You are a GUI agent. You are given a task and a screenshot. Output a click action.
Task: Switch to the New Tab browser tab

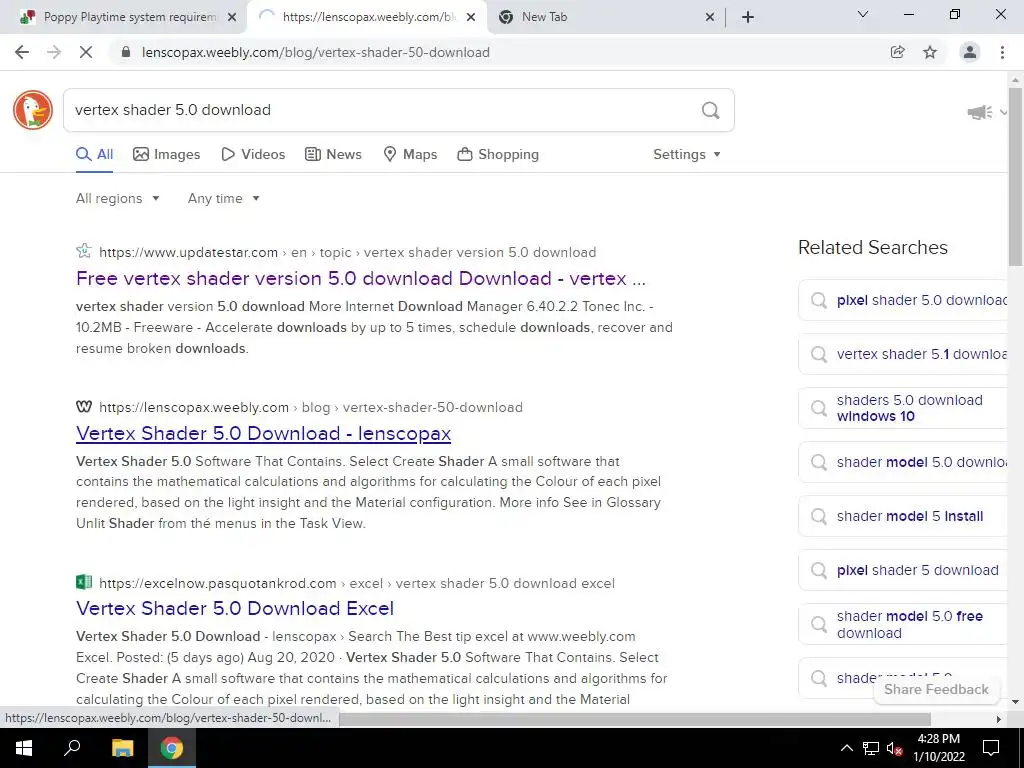[x=605, y=17]
